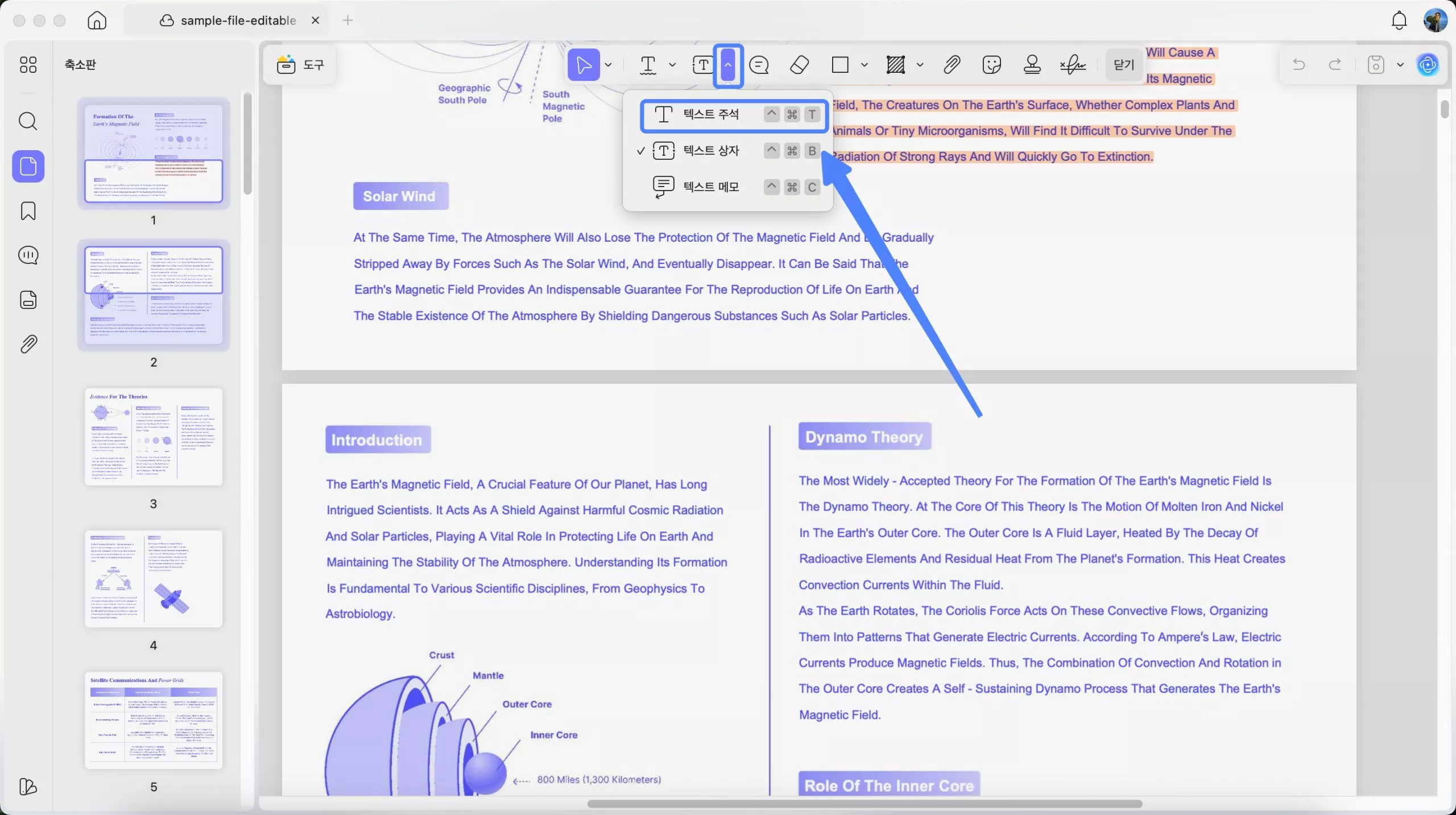
Task: Click the Introduction heading
Action: 378,440
